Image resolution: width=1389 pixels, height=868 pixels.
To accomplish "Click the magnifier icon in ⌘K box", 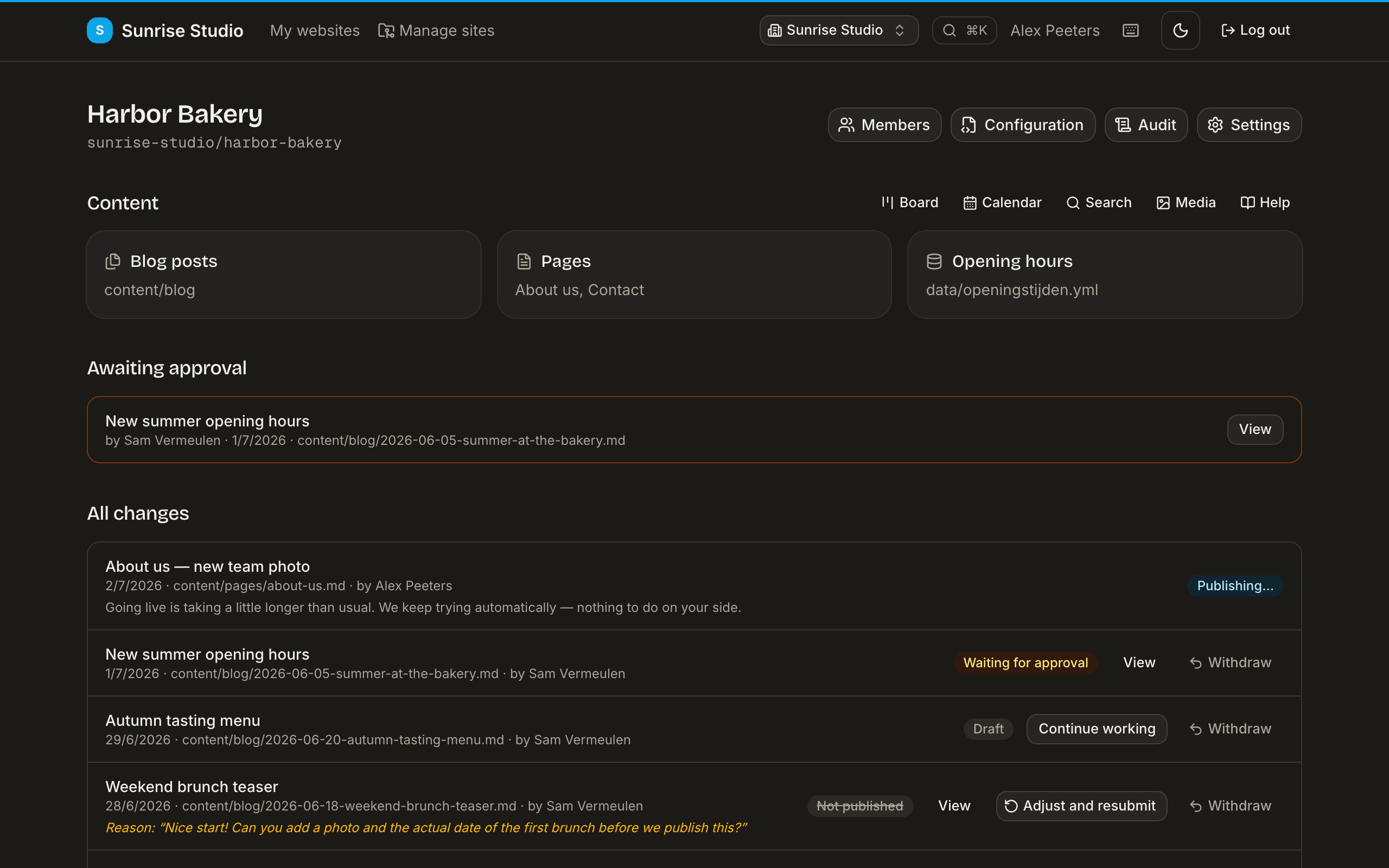I will coord(950,30).
